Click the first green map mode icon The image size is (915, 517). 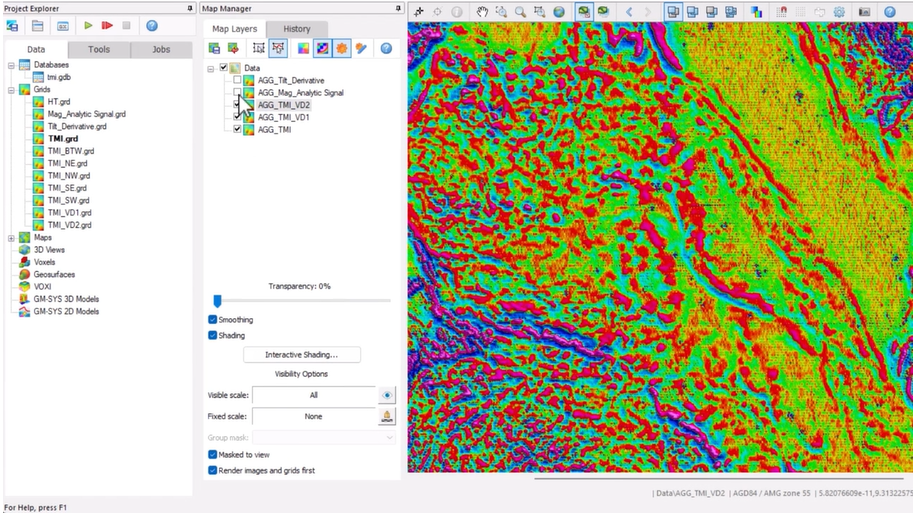click(x=584, y=12)
